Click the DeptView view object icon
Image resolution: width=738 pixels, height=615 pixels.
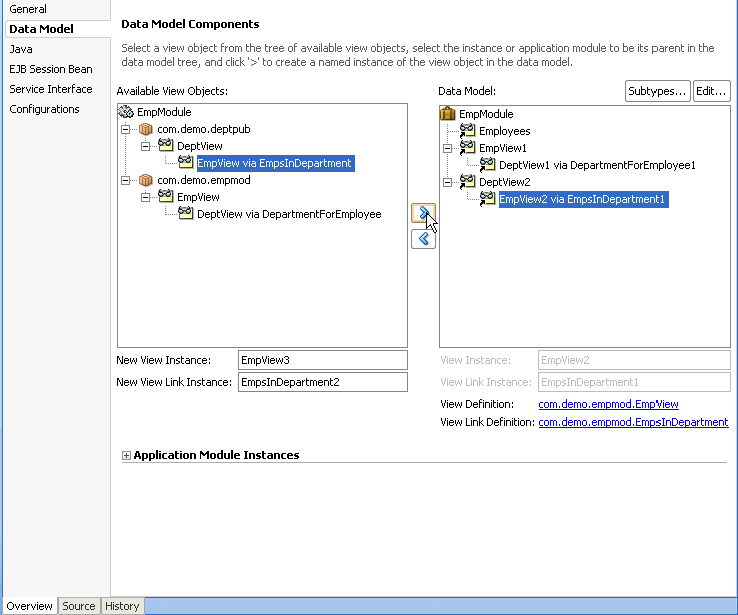pyautogui.click(x=166, y=145)
